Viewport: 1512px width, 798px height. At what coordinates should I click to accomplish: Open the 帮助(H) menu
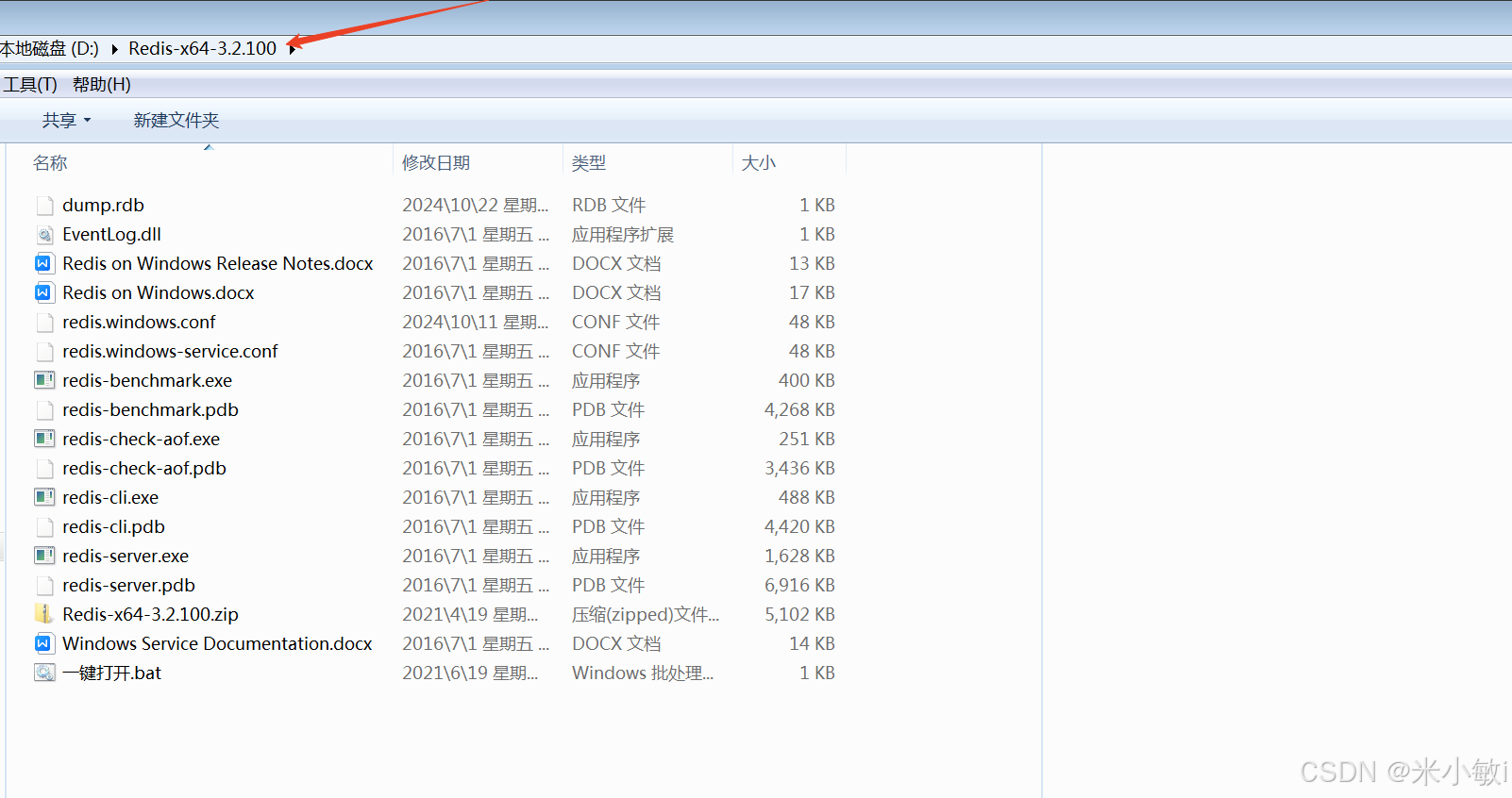102,85
